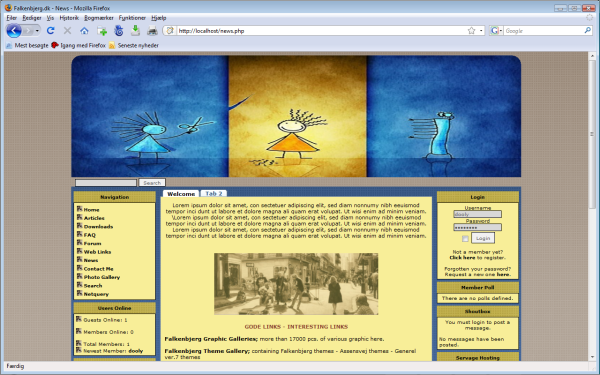Open the Photo Gallery navigation link
The height and width of the screenshot is (375, 600).
[102, 277]
